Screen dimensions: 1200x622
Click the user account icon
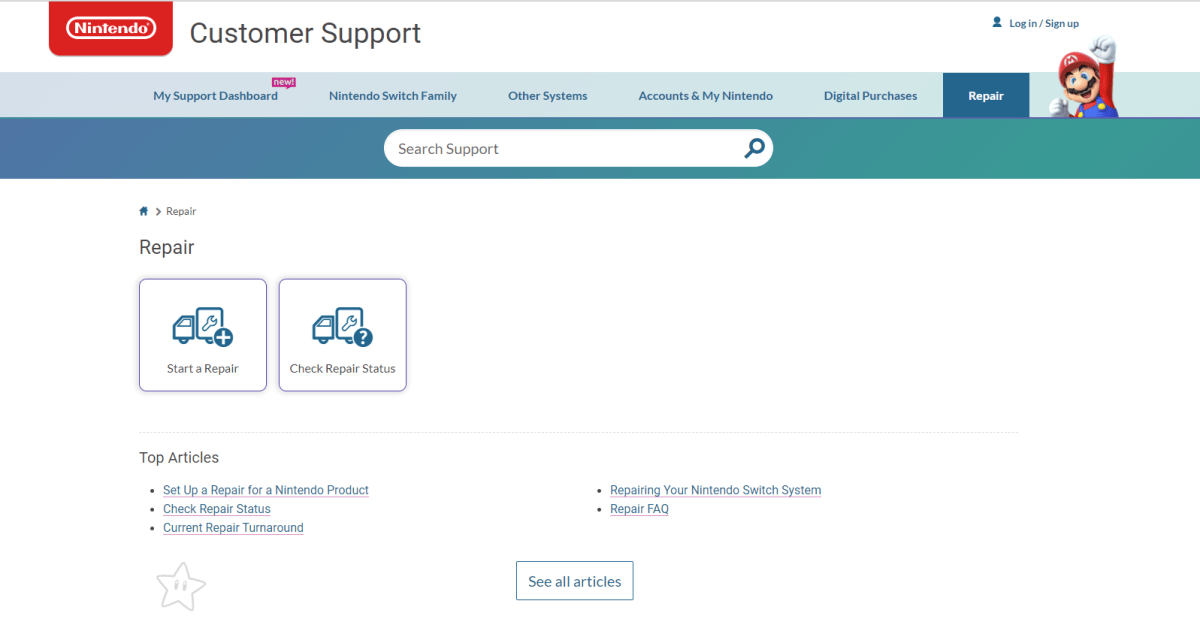tap(997, 22)
